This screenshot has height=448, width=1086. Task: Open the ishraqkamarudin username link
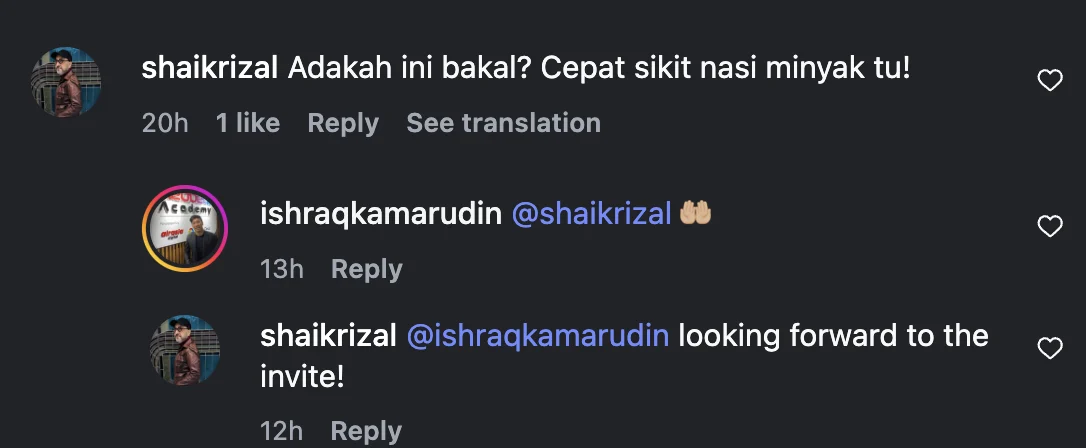coord(380,214)
